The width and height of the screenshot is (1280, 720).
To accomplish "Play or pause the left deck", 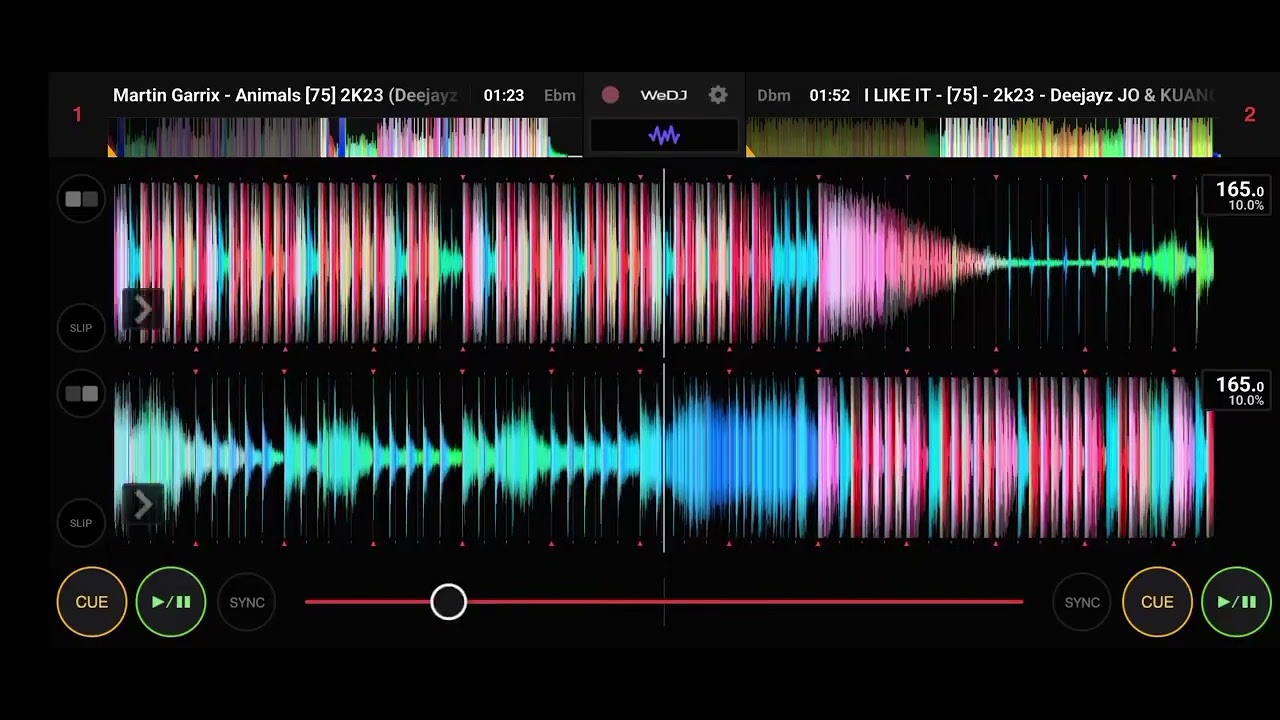I will [171, 602].
